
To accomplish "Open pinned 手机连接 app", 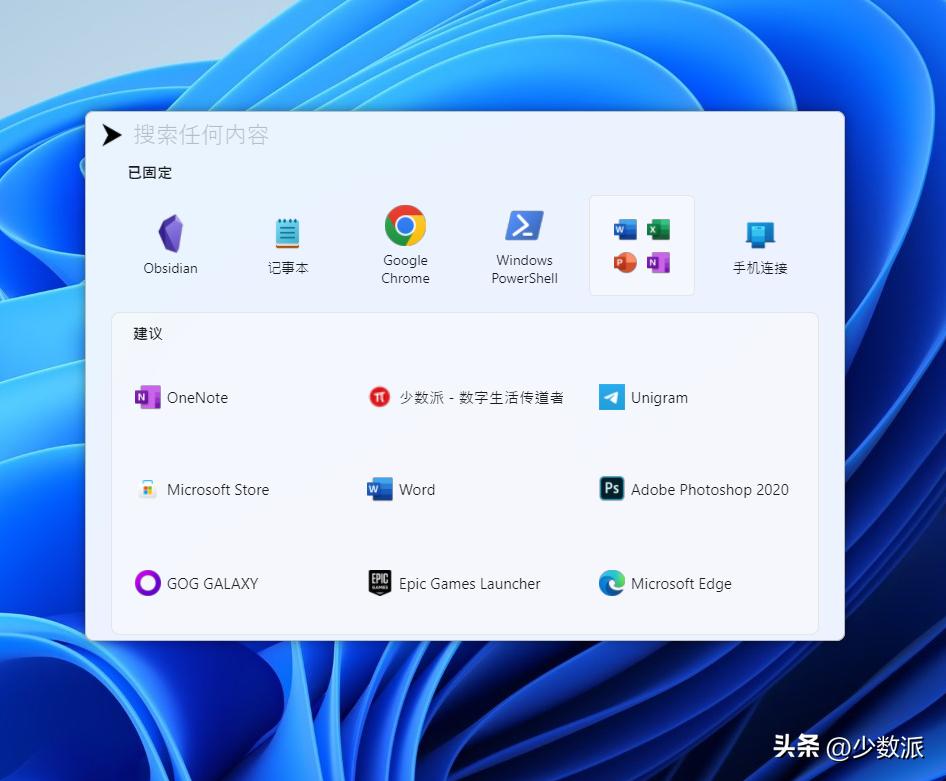I will (x=760, y=246).
